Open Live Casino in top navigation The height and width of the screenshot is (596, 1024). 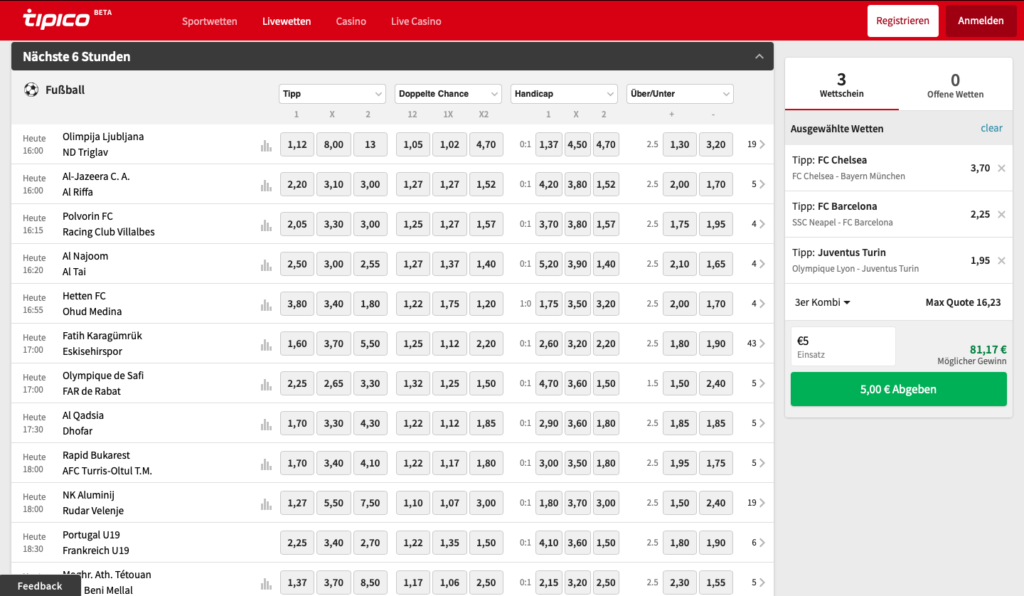tap(416, 21)
